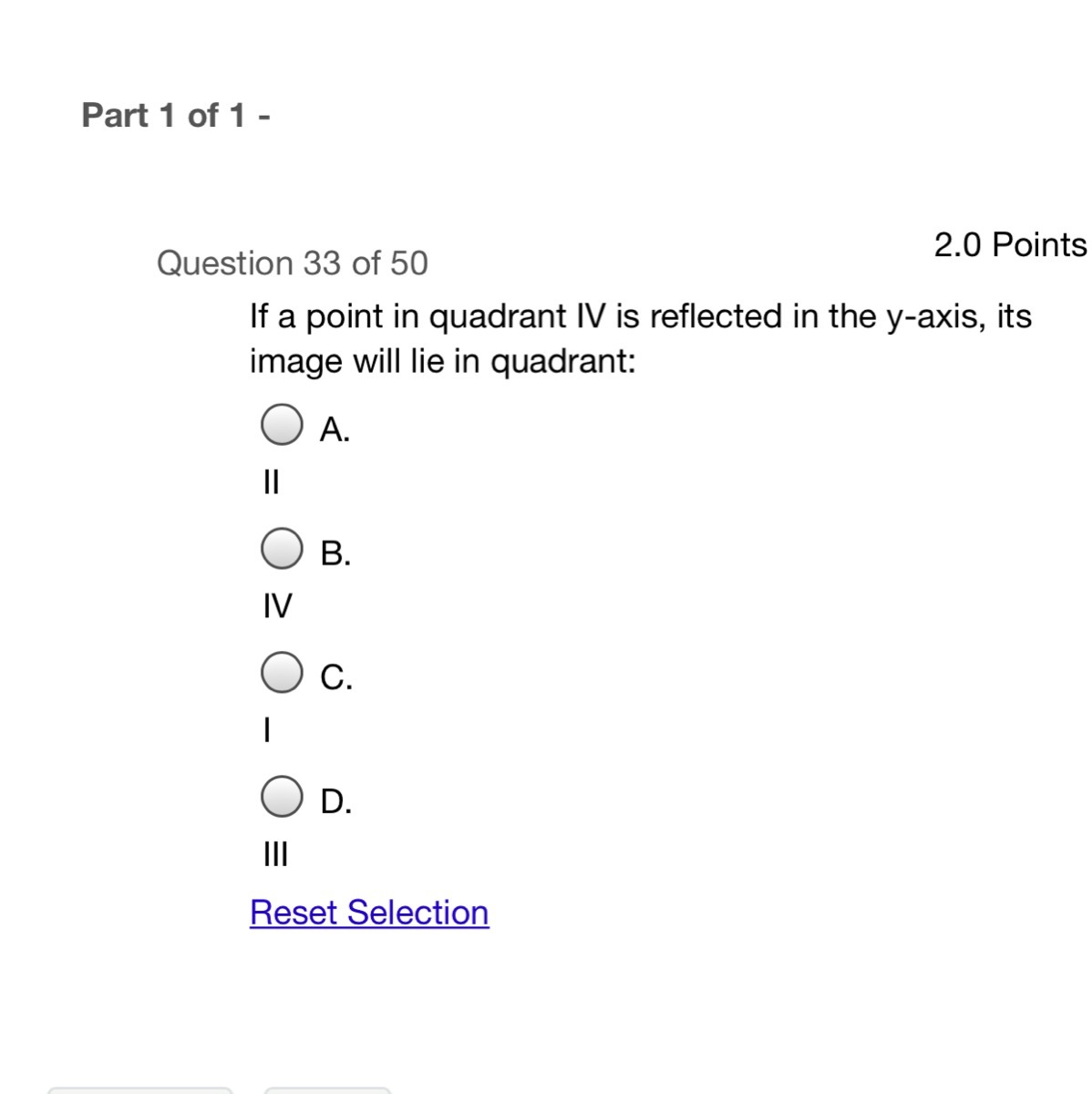Click the question text mentioning y-axis
The image size is (1092, 1094).
(641, 317)
